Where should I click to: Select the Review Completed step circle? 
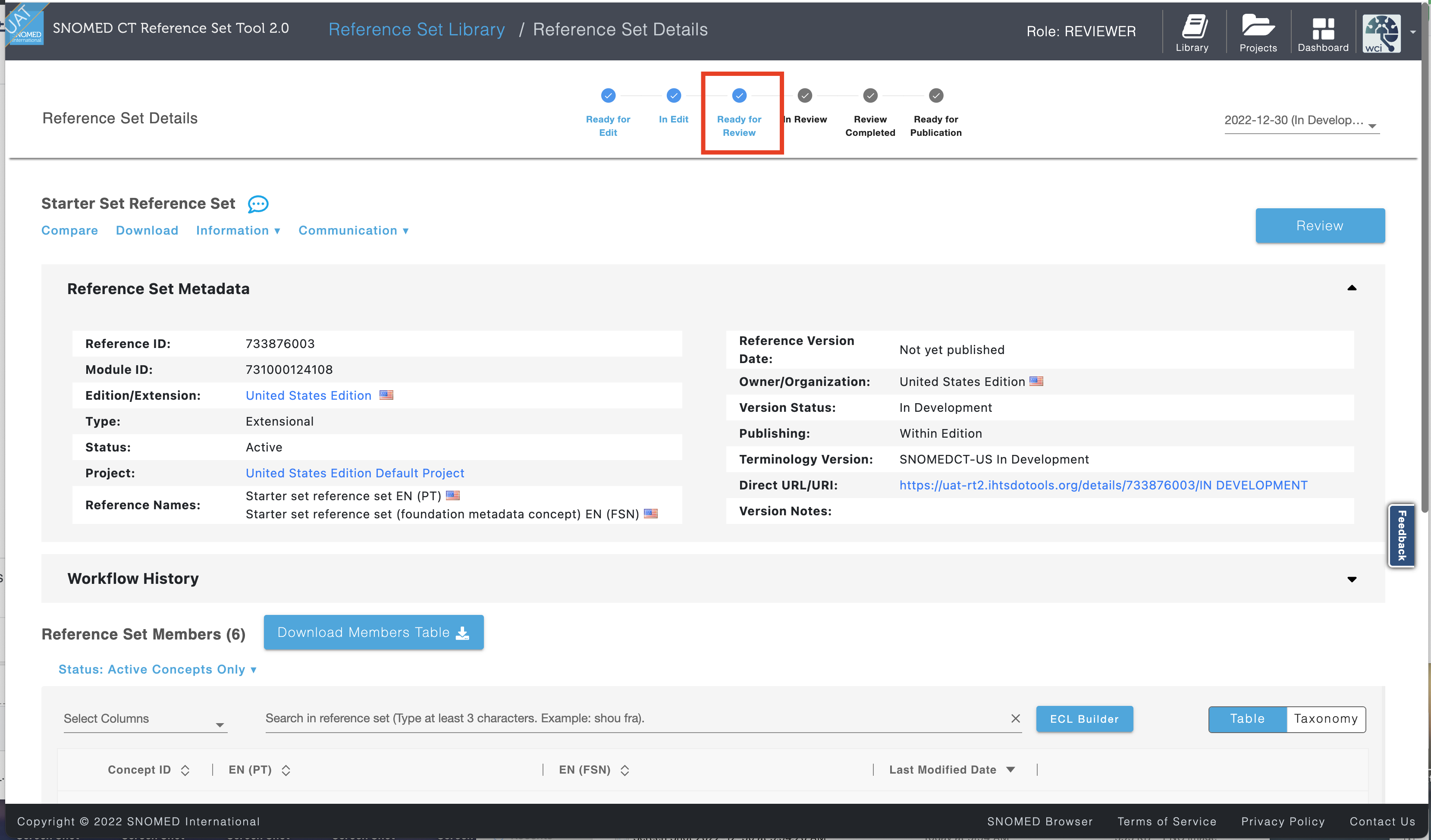tap(870, 95)
